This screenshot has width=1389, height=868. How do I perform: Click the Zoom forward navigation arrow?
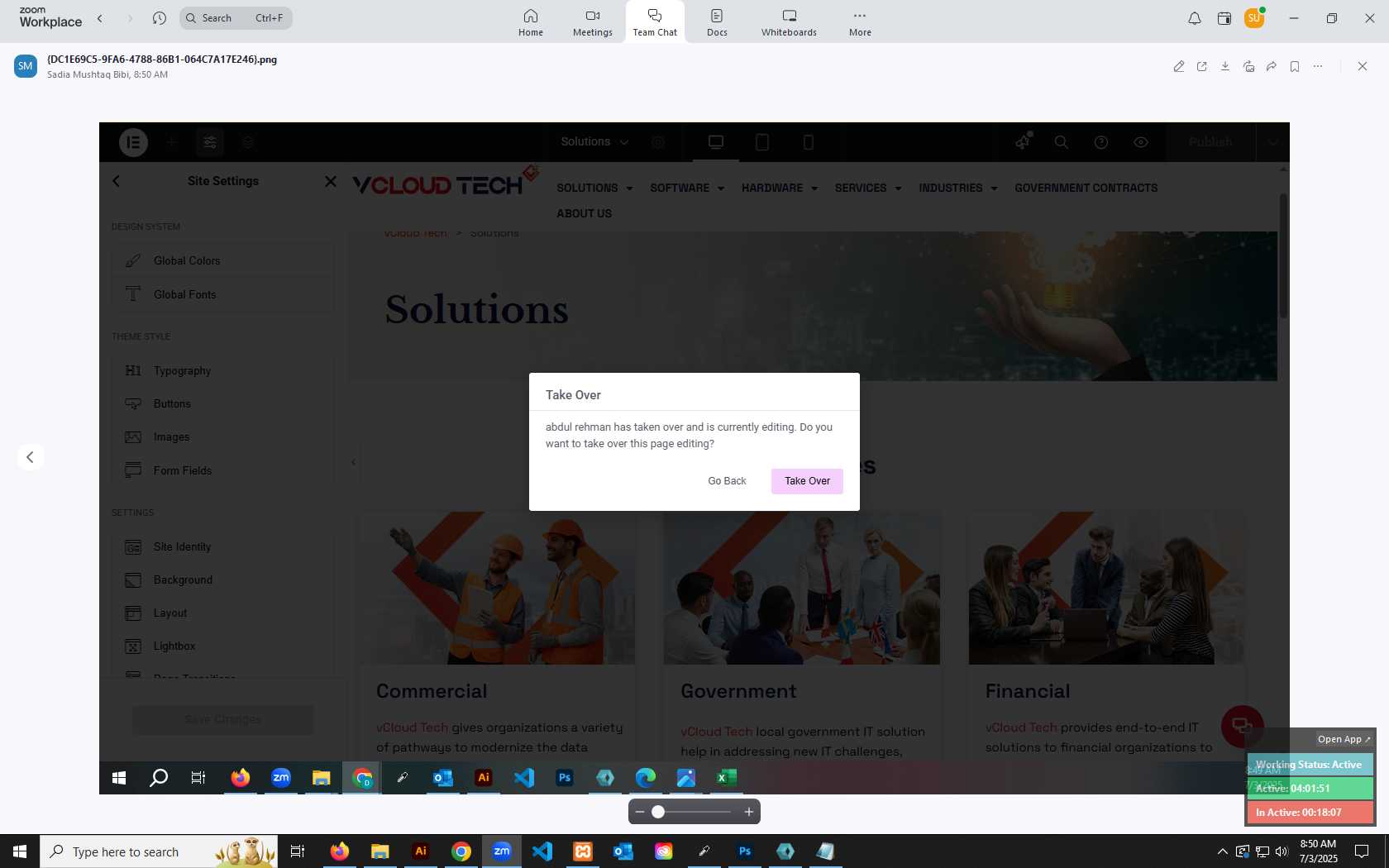pyautogui.click(x=130, y=18)
